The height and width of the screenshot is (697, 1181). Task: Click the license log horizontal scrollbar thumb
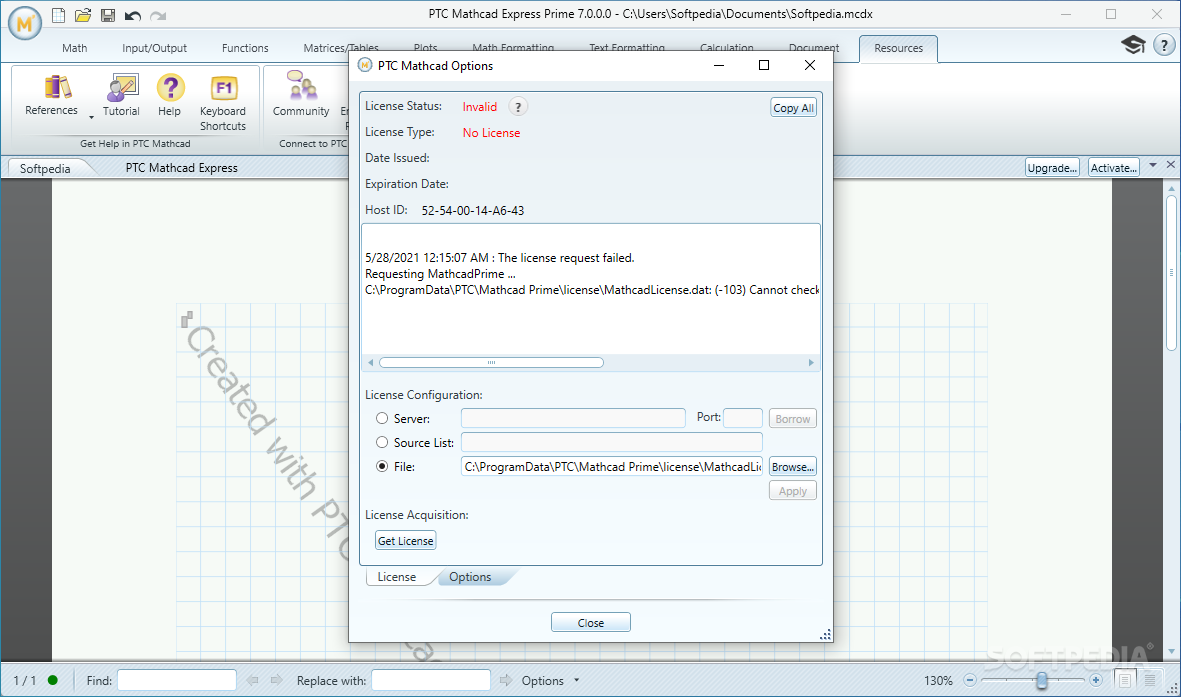click(491, 362)
